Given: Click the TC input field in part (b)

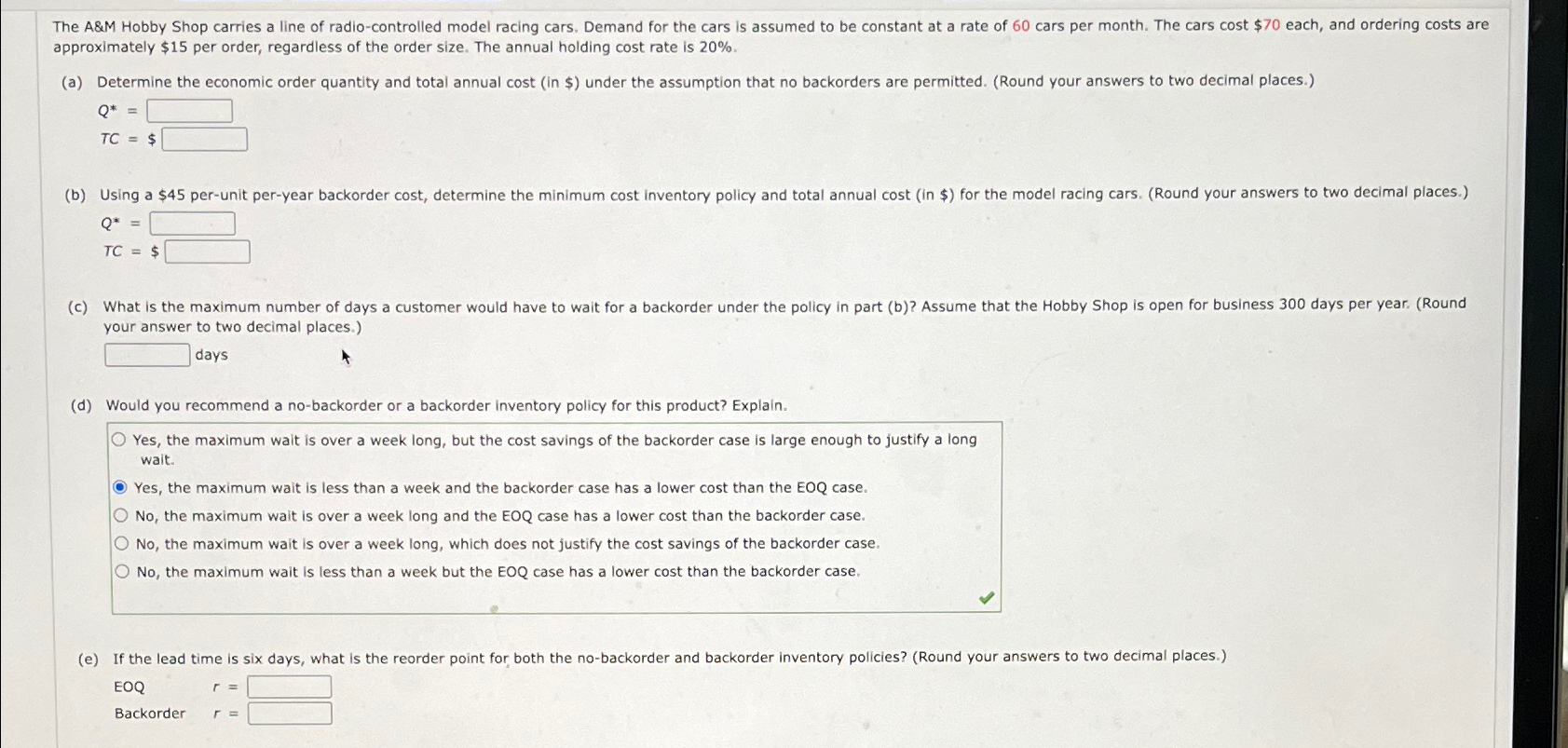Looking at the screenshot, I should pyautogui.click(x=208, y=251).
